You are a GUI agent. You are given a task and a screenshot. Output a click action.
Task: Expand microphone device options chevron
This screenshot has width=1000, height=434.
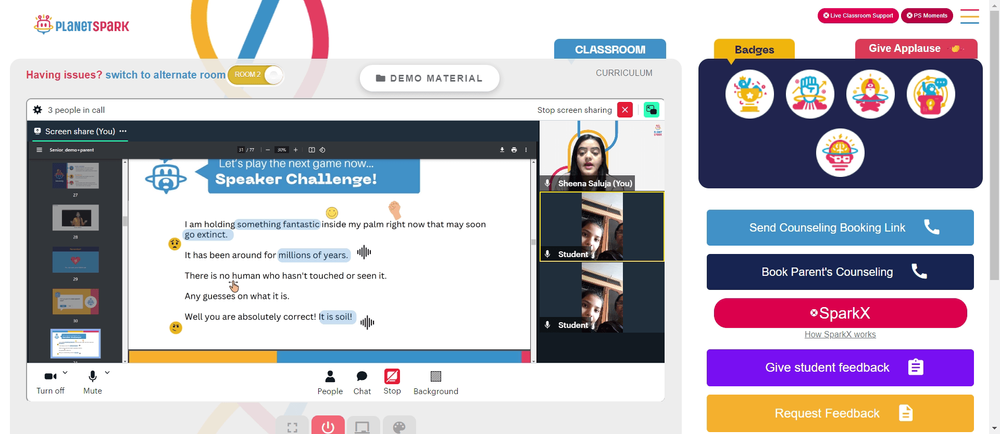tap(107, 372)
